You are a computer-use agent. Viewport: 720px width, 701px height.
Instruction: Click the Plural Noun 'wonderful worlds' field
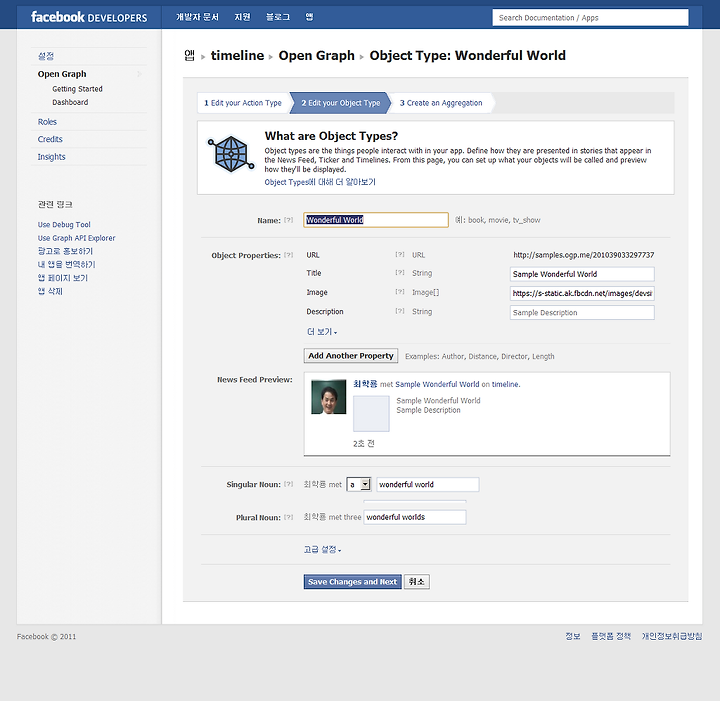tap(415, 517)
